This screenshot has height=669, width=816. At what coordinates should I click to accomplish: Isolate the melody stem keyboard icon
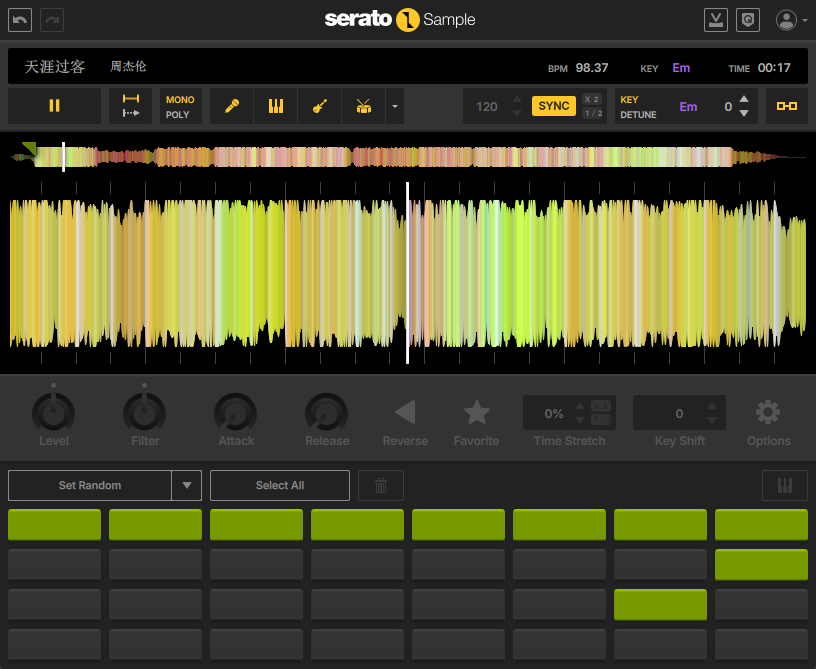[x=276, y=106]
